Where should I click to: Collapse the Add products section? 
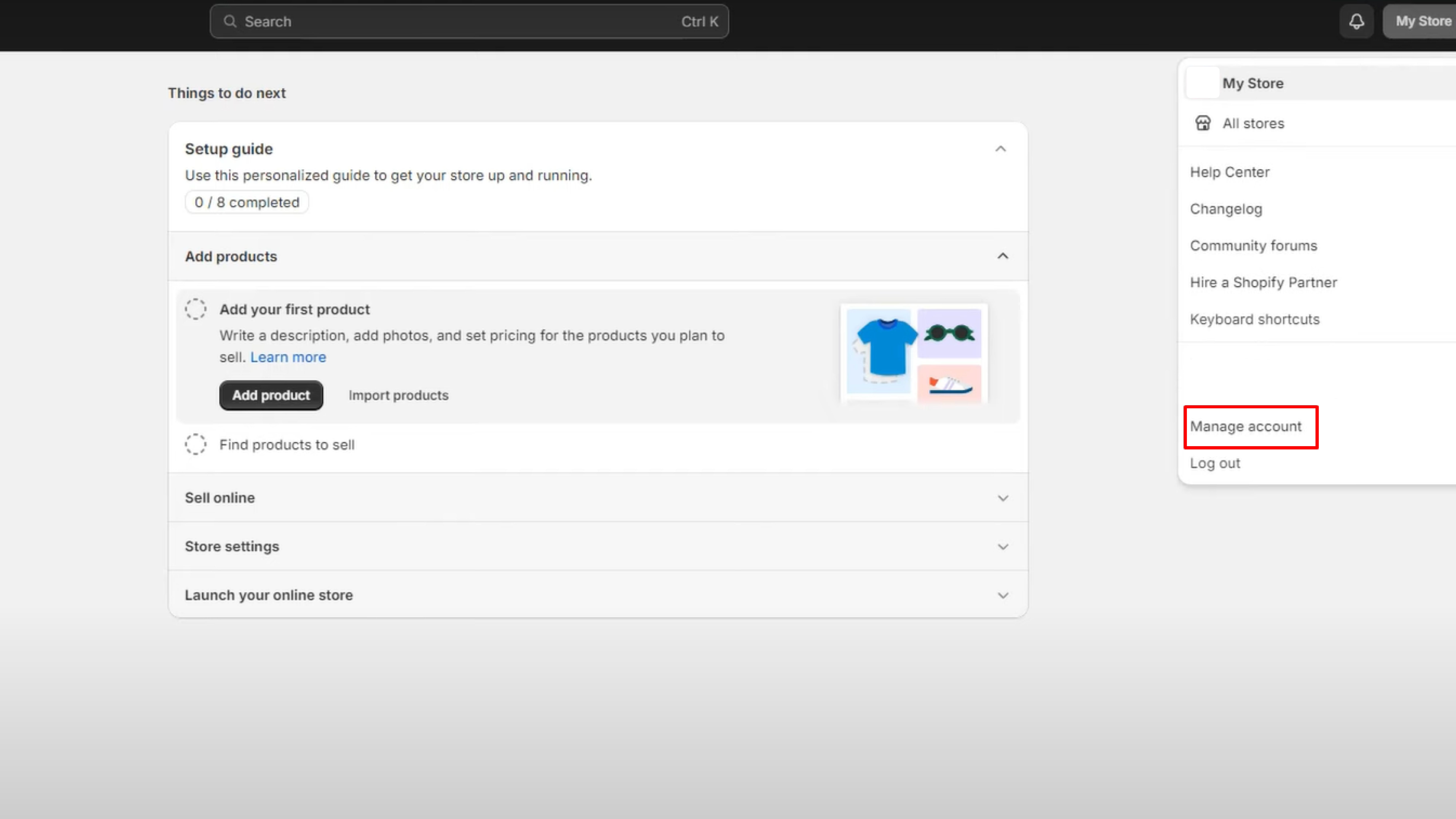[x=1003, y=256]
